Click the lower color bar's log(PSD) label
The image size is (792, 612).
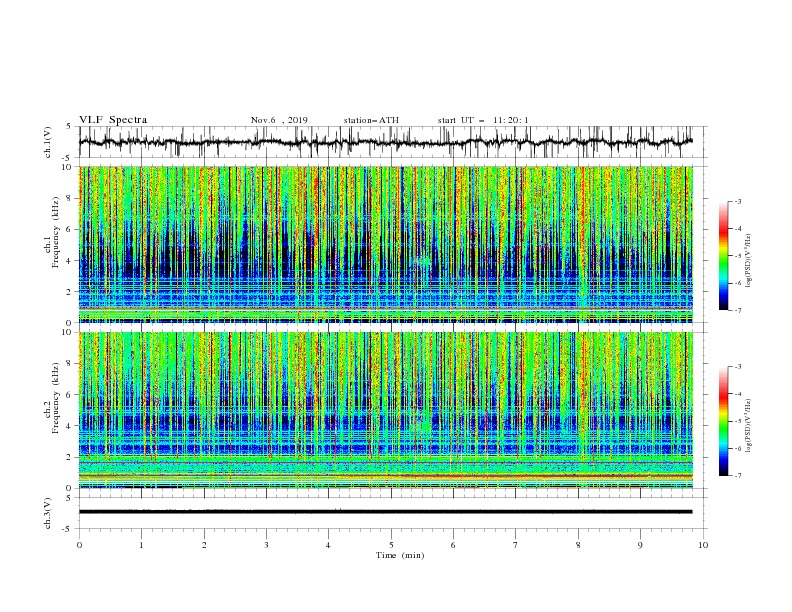tap(749, 426)
